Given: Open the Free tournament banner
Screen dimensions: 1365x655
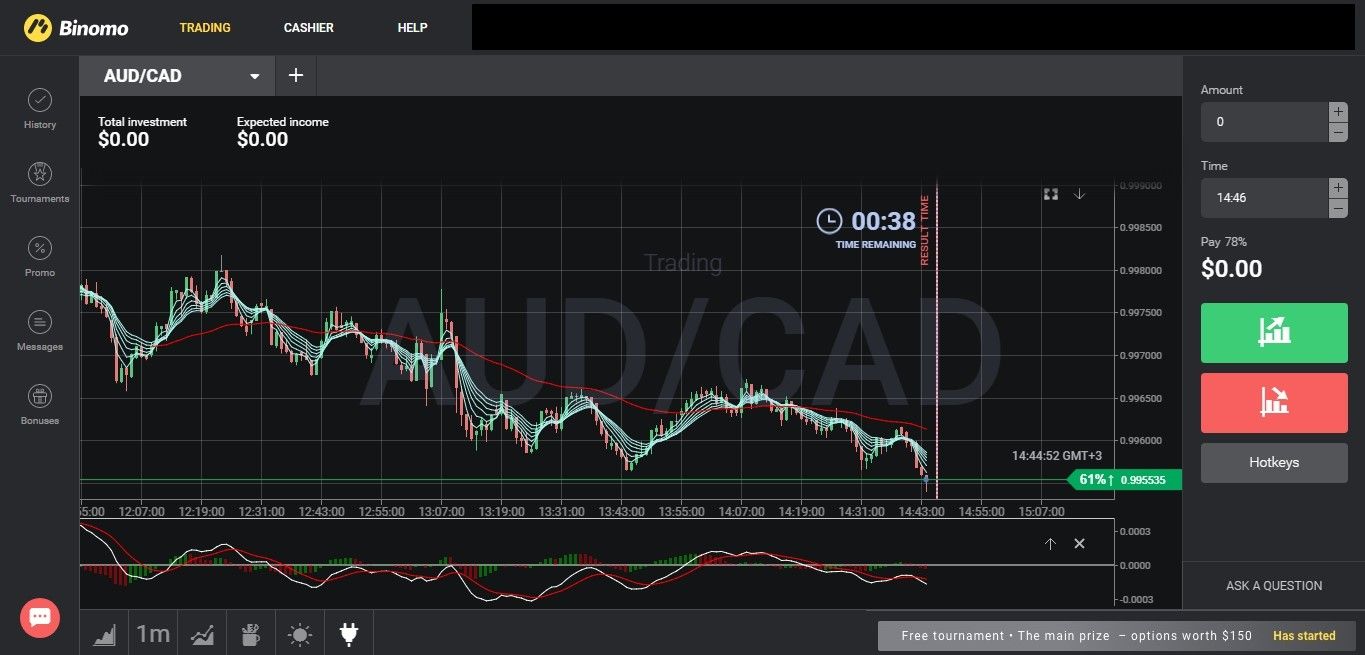Looking at the screenshot, I should point(1115,636).
